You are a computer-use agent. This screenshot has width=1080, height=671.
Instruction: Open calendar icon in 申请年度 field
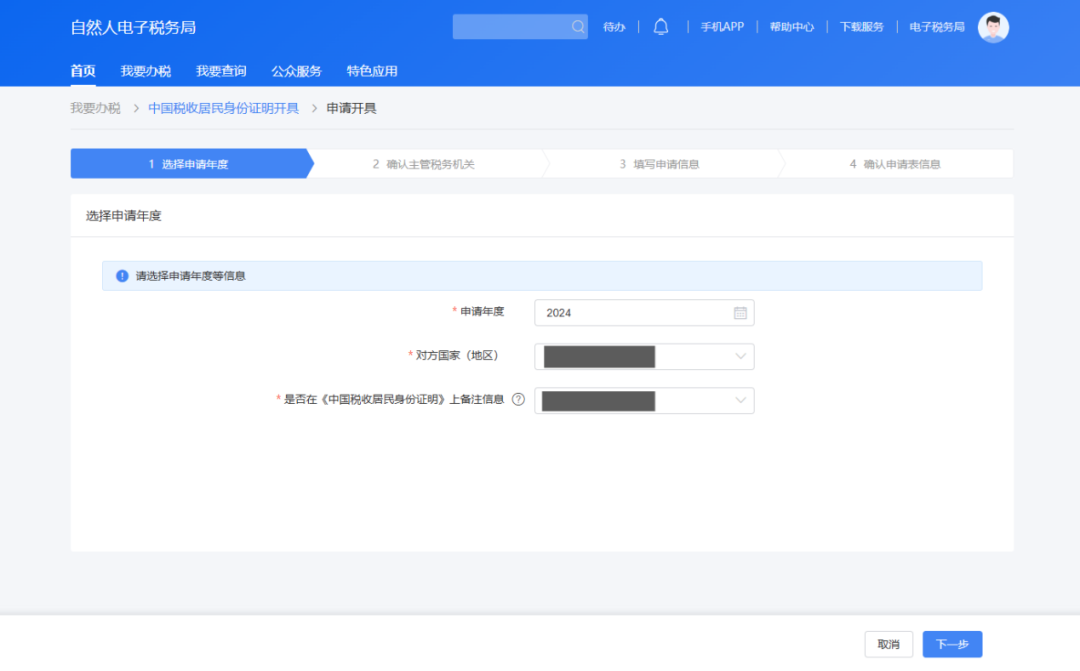pos(740,313)
